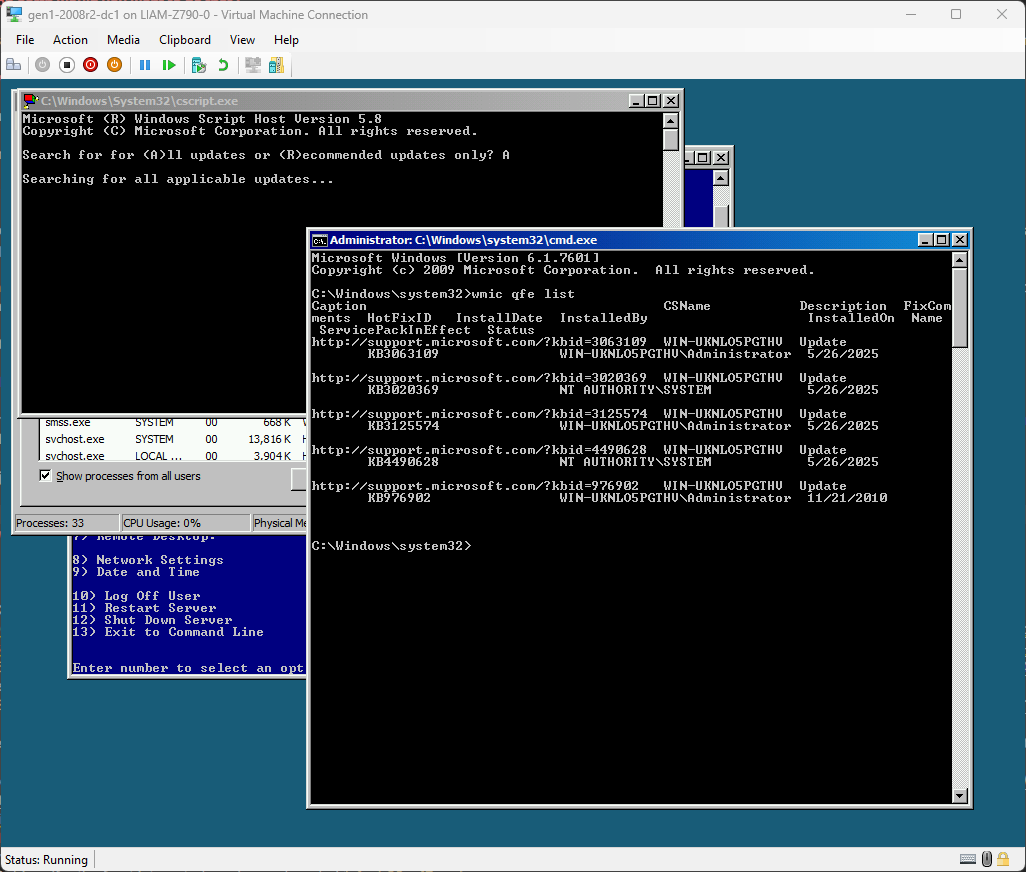
Task: Minimize the Administrator cmd.exe window
Action: [x=925, y=240]
